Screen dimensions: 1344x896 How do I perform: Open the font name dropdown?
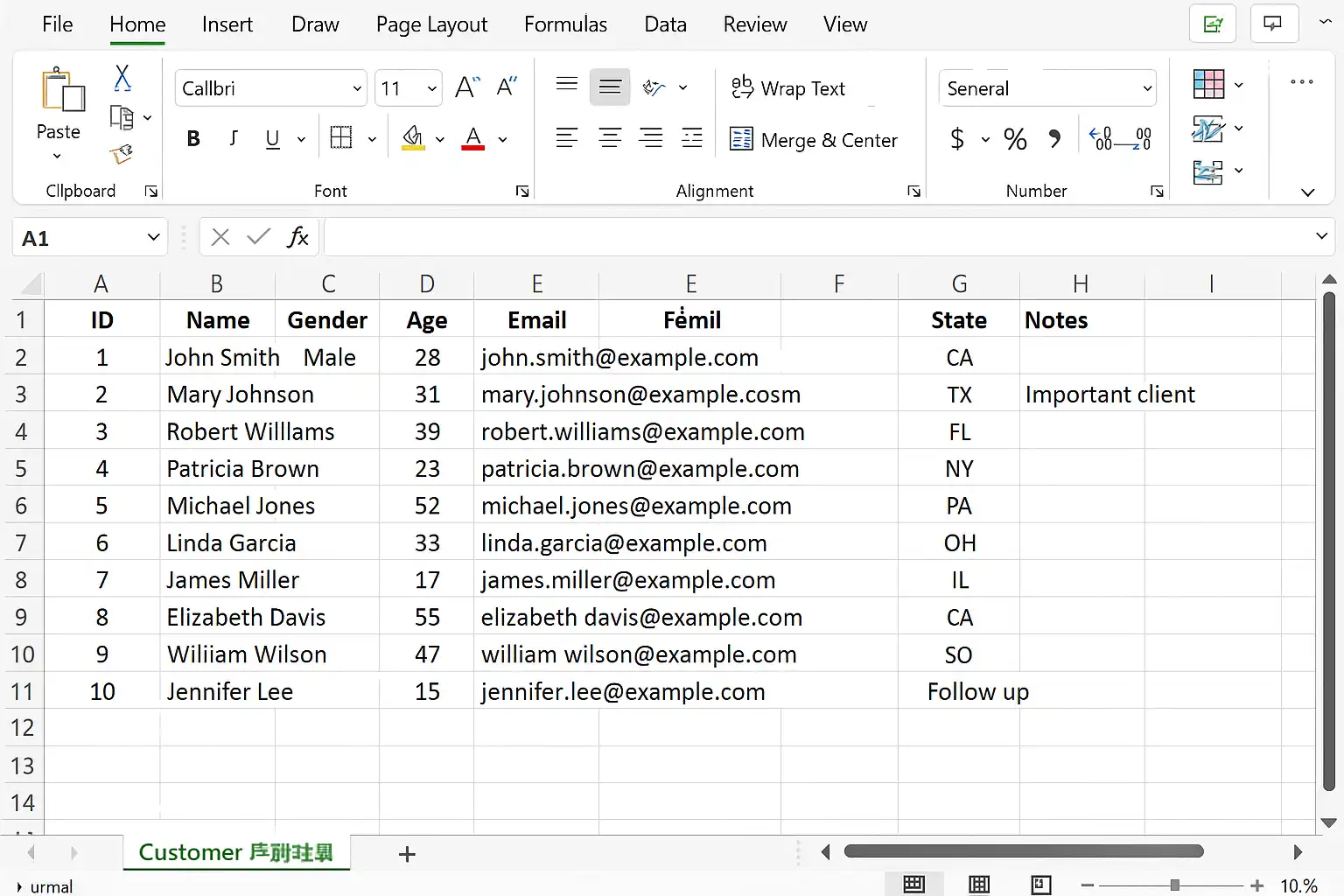click(x=357, y=88)
